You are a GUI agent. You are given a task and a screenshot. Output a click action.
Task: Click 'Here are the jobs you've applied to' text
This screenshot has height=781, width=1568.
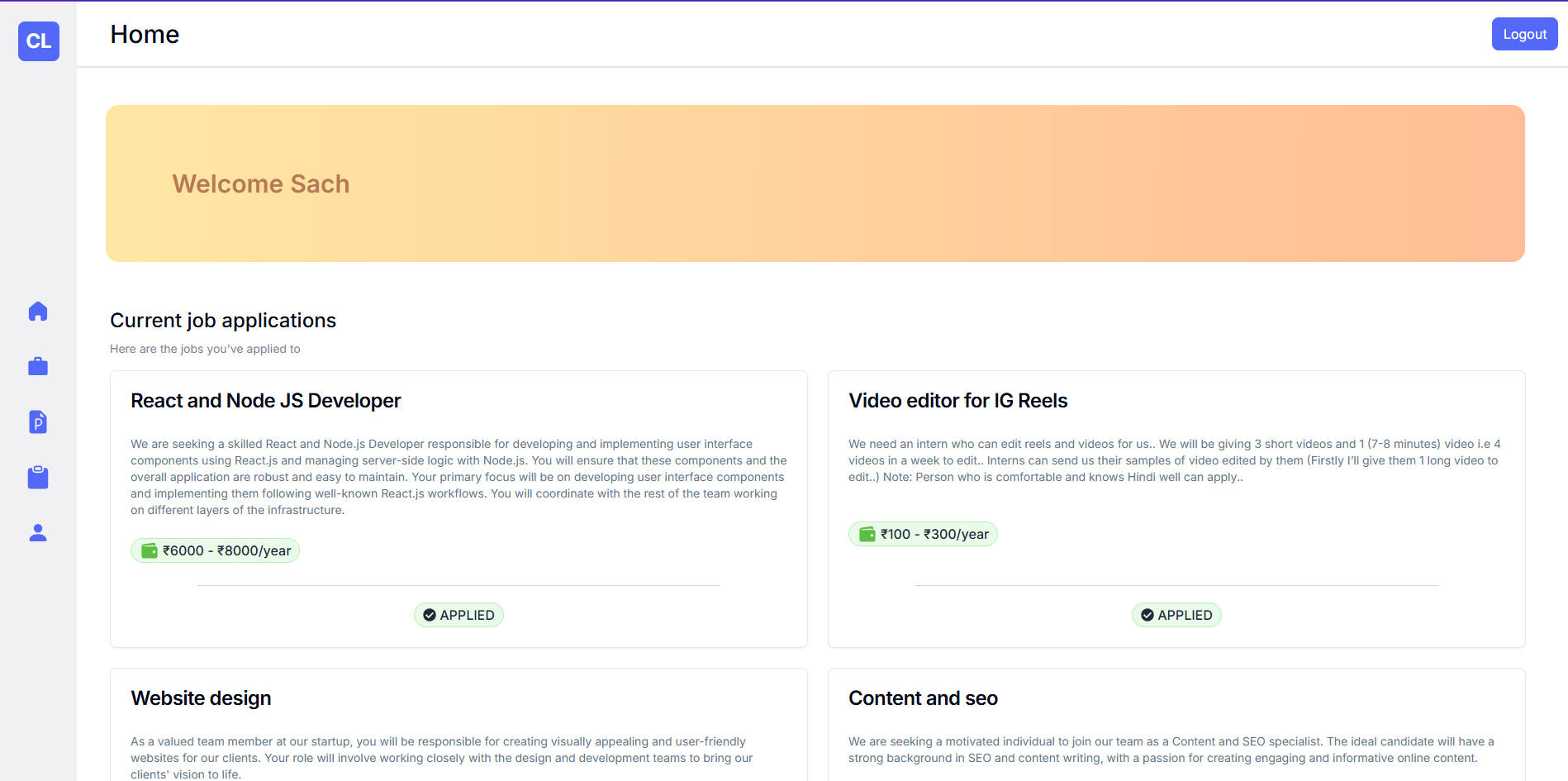tap(205, 349)
